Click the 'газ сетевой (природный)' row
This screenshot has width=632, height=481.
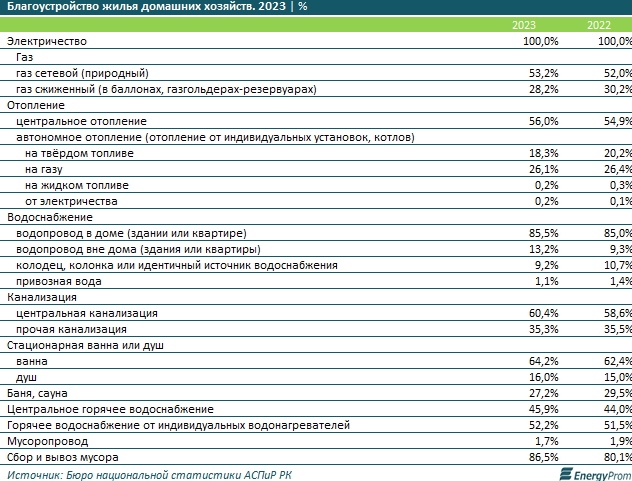(82, 73)
